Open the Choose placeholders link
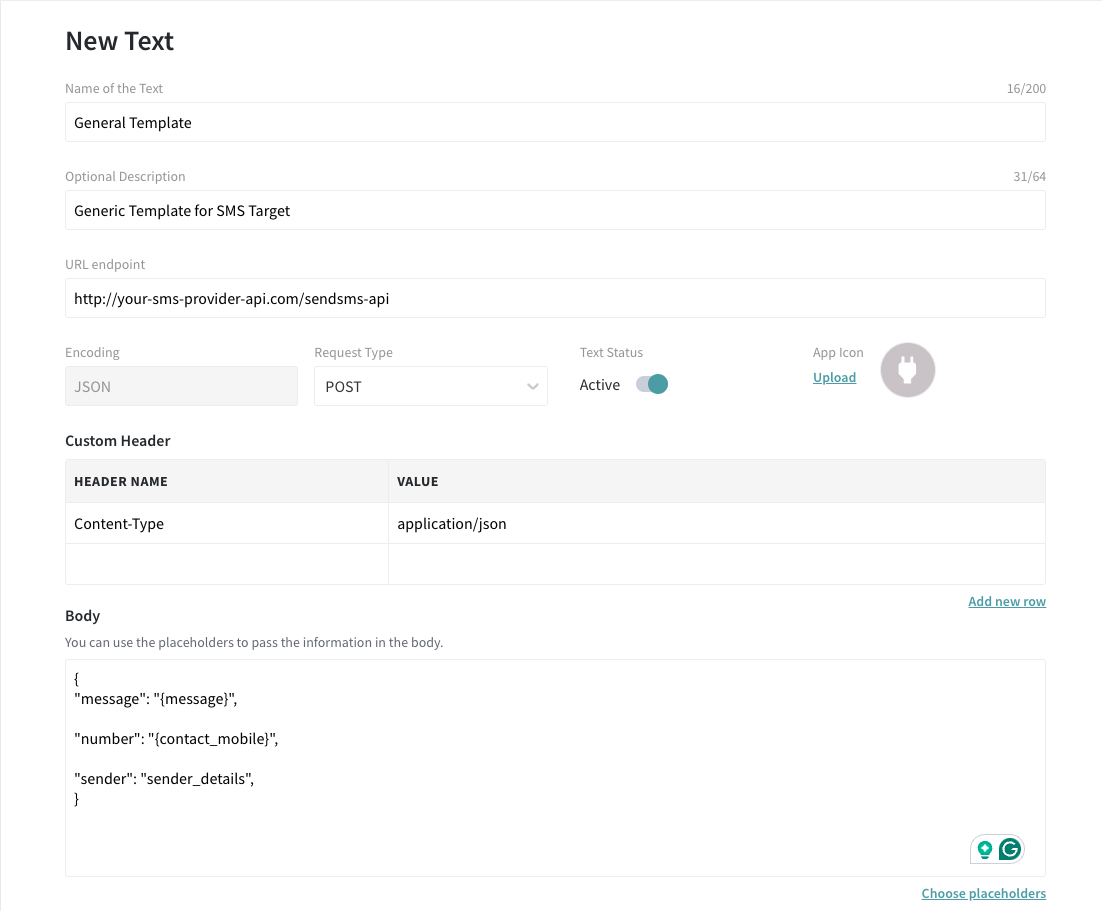Screen dimensions: 1102x911 tap(983, 893)
